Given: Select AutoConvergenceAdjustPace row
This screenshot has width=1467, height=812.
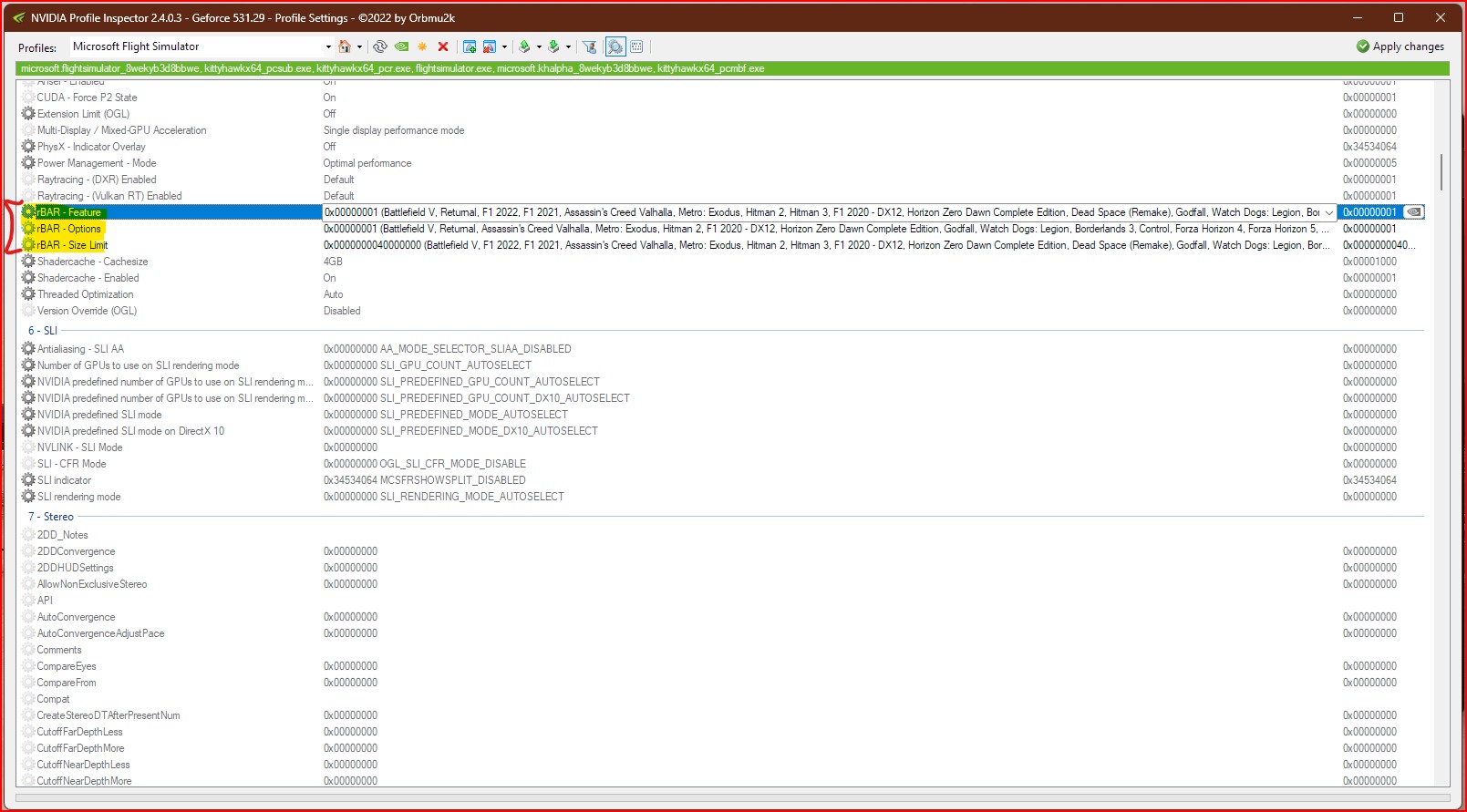Looking at the screenshot, I should point(723,633).
